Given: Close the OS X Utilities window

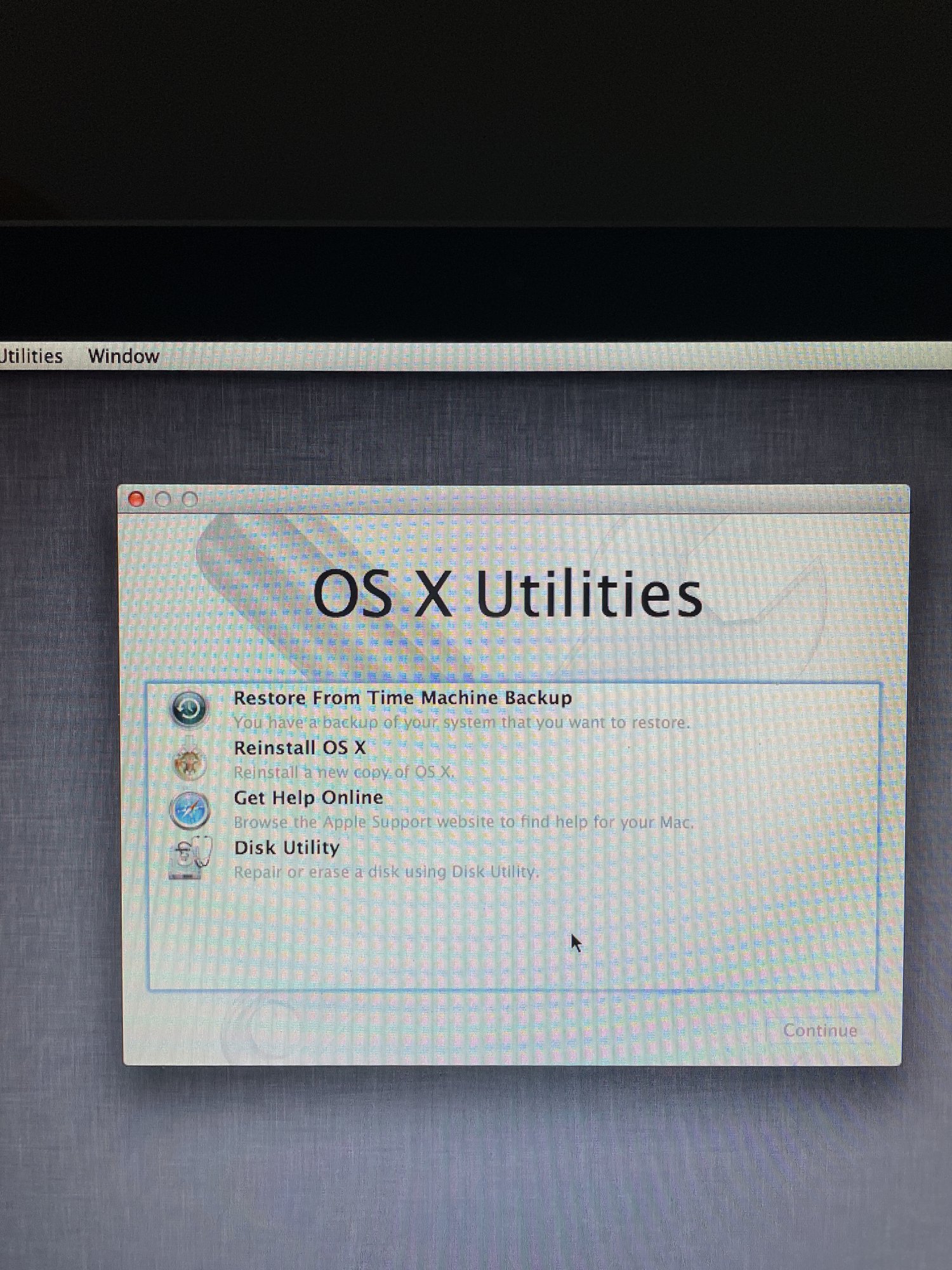Looking at the screenshot, I should 136,499.
